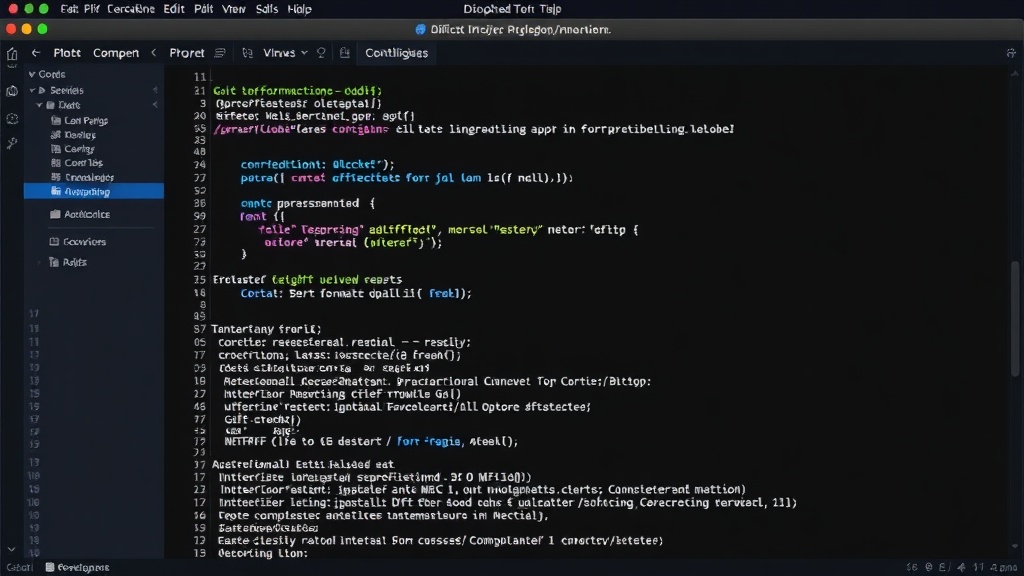Image resolution: width=1024 pixels, height=576 pixels.
Task: Click the Virws toolbar label
Action: [x=279, y=53]
